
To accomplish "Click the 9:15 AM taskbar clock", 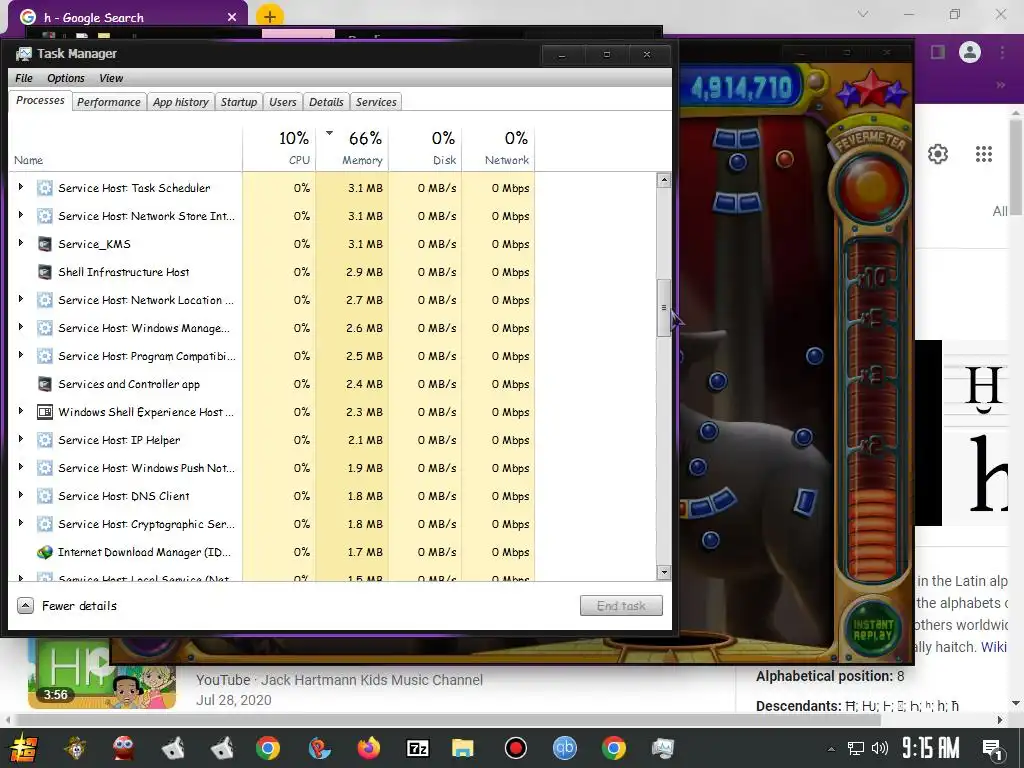I will tap(931, 748).
